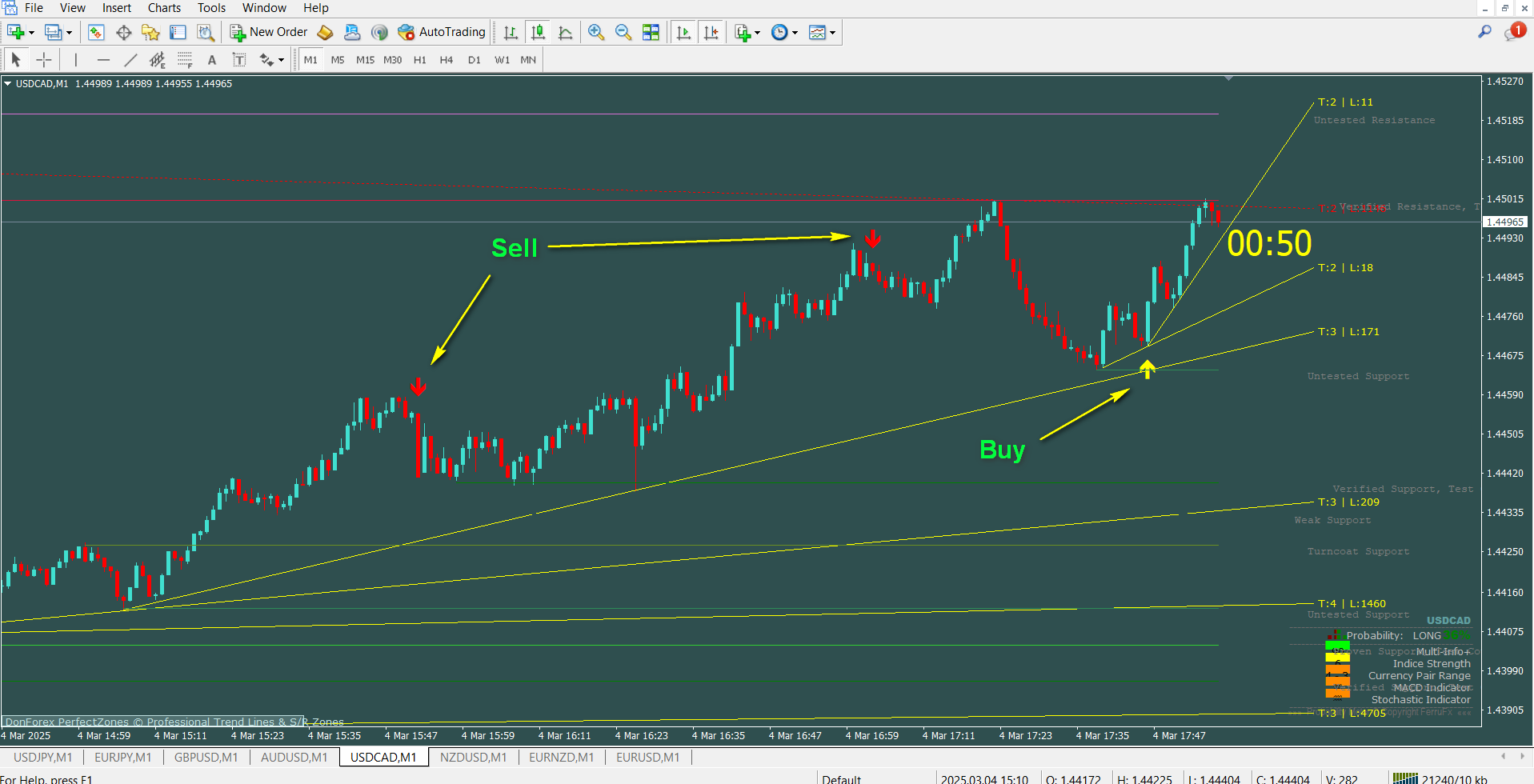Image resolution: width=1534 pixels, height=784 pixels.
Task: Select the crosshair cursor tool
Action: (44, 60)
